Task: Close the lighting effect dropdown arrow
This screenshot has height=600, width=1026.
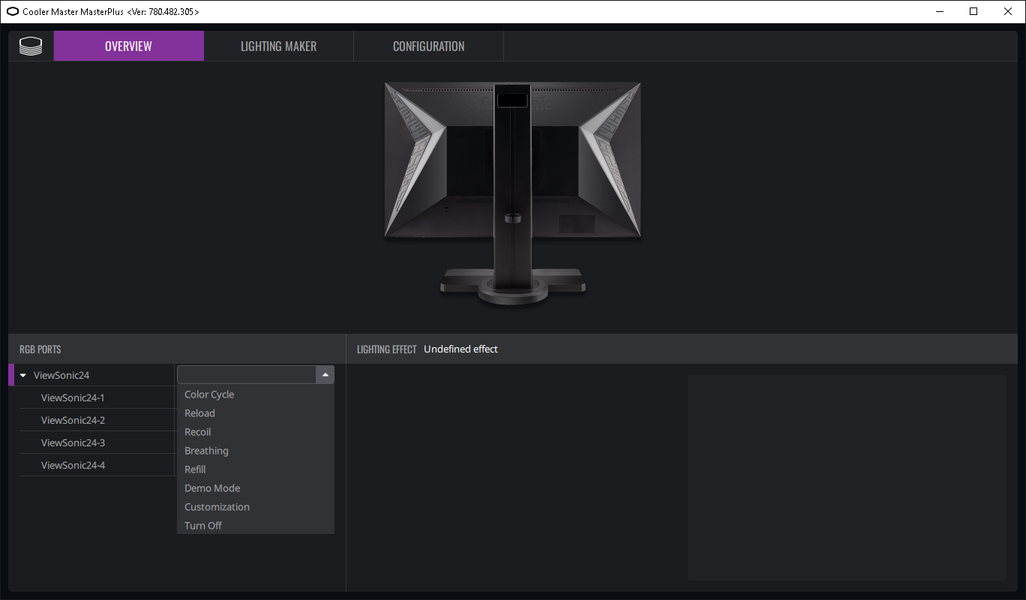Action: 325,374
